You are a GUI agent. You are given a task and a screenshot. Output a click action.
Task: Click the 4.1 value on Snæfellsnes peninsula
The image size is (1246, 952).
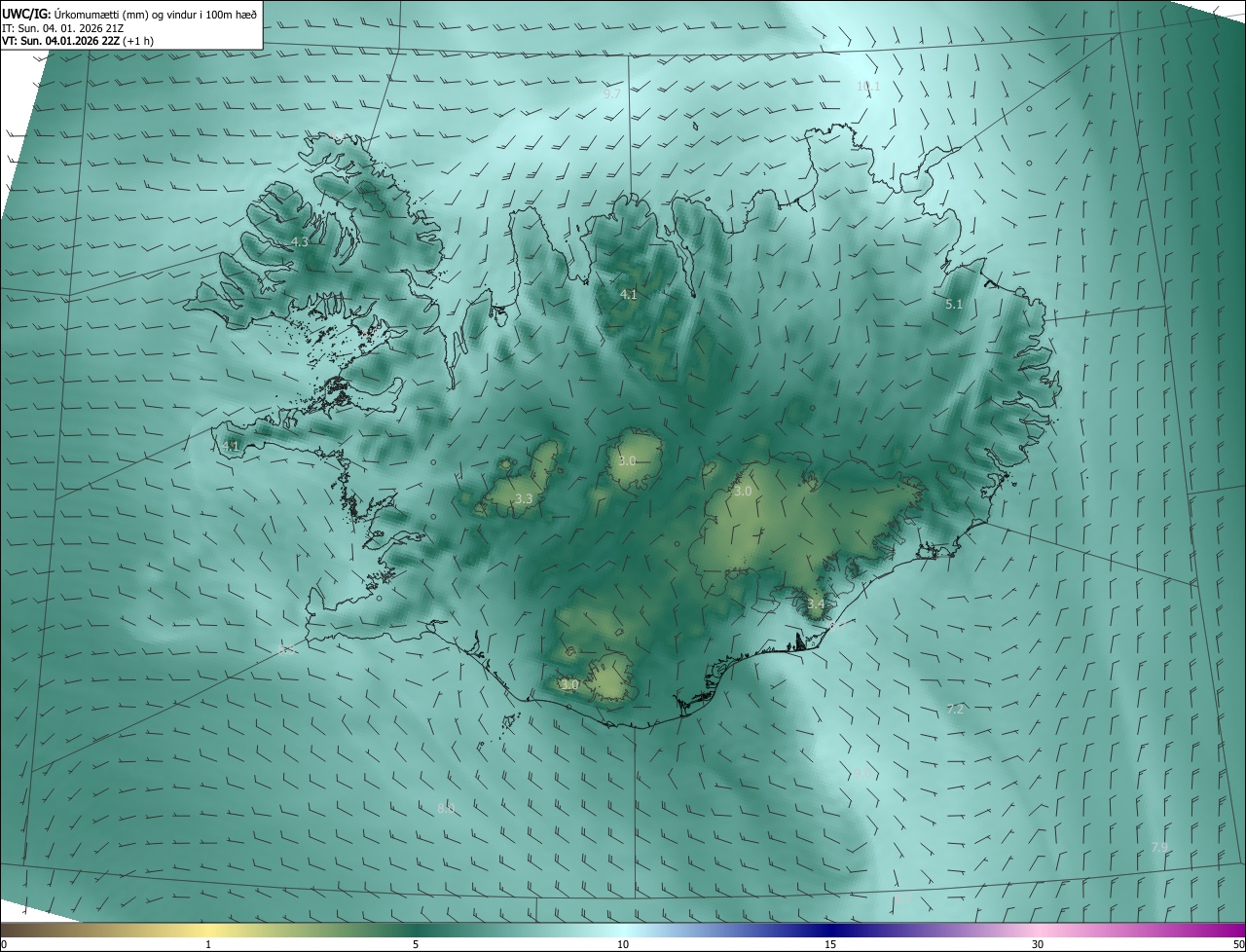click(x=231, y=446)
